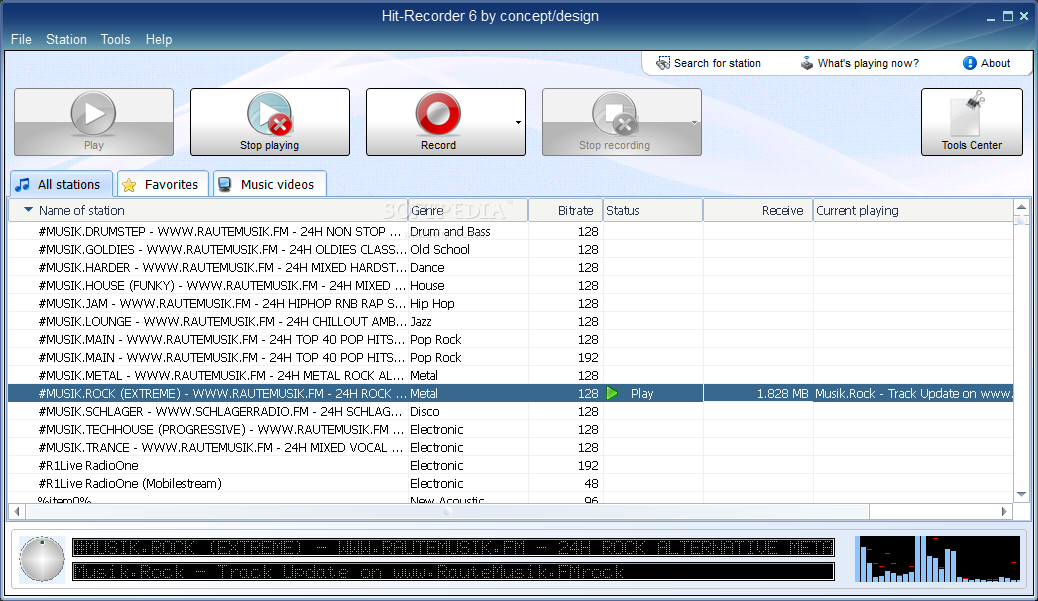Click the Disco genre cell
Viewport: 1038px width, 601px height.
point(424,411)
